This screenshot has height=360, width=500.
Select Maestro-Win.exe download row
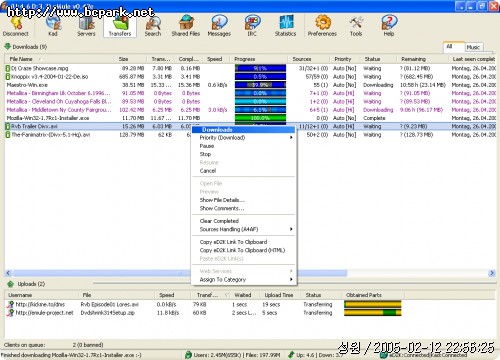(250, 85)
